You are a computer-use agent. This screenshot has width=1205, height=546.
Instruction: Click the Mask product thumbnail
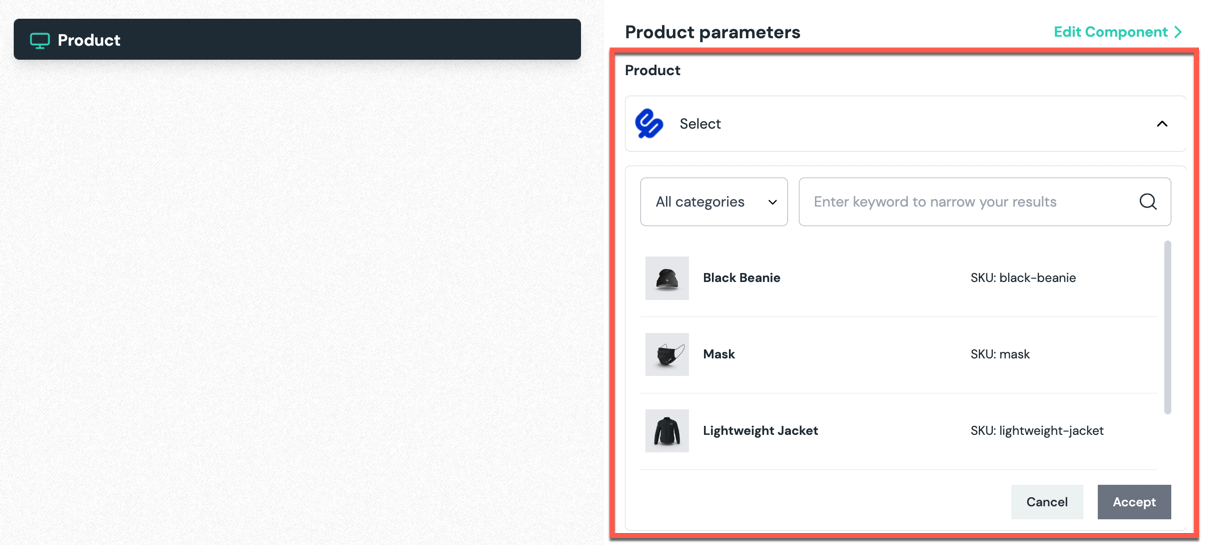[x=667, y=355]
